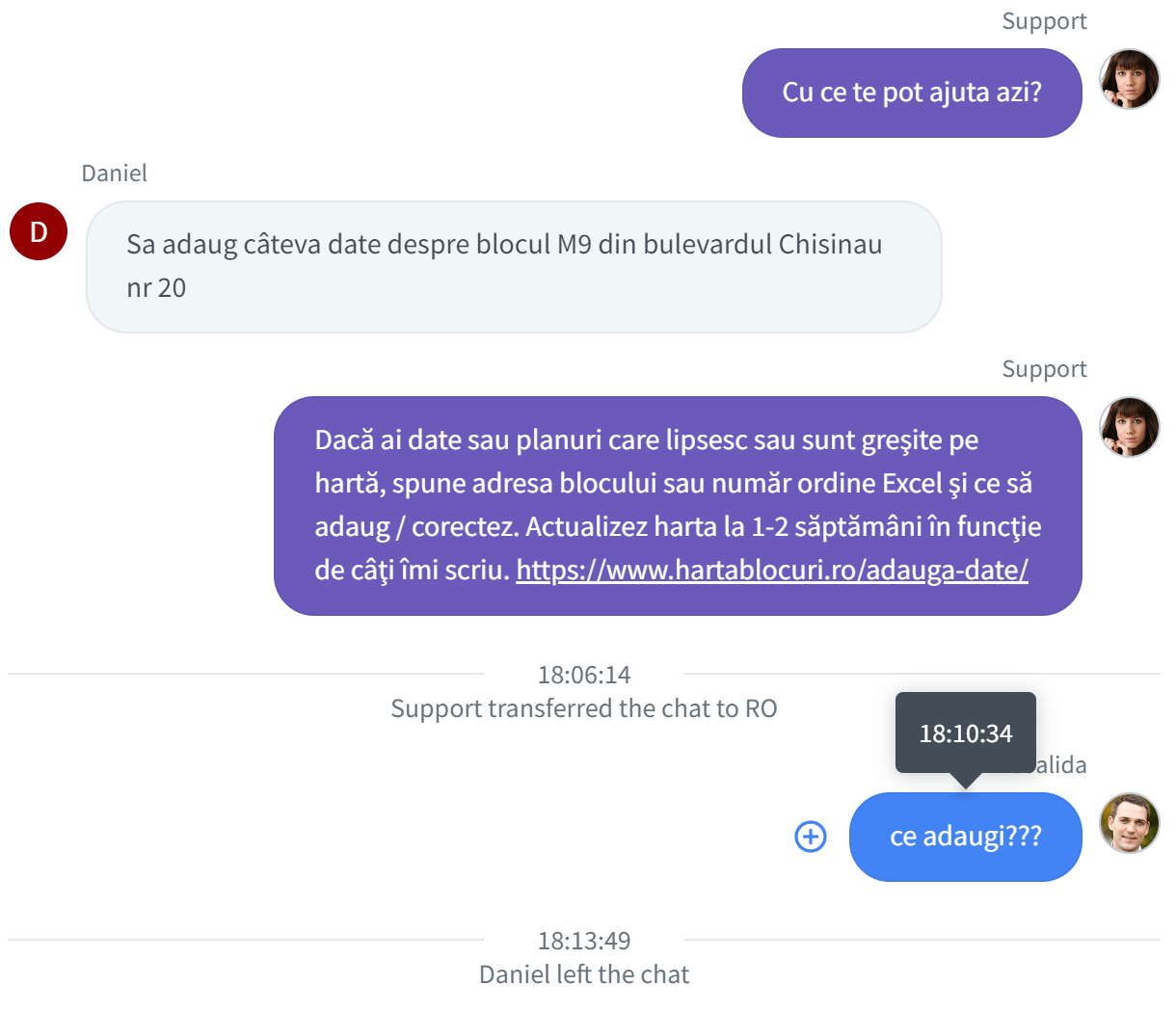Select the 'Cu ce te pot ajuta azi?' bubble
1176x1012 pixels.
[912, 93]
